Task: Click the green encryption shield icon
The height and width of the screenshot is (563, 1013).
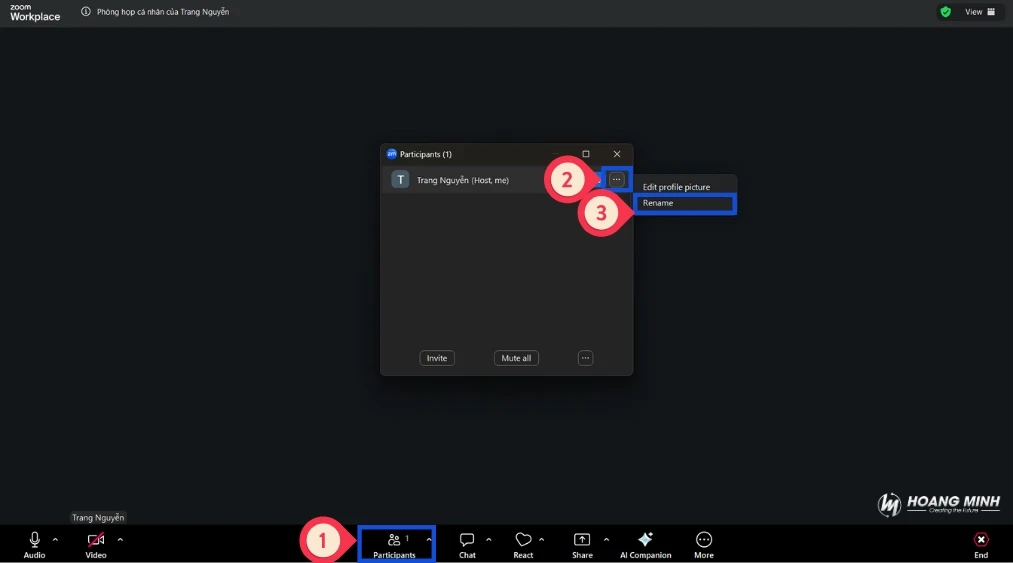Action: pos(945,12)
